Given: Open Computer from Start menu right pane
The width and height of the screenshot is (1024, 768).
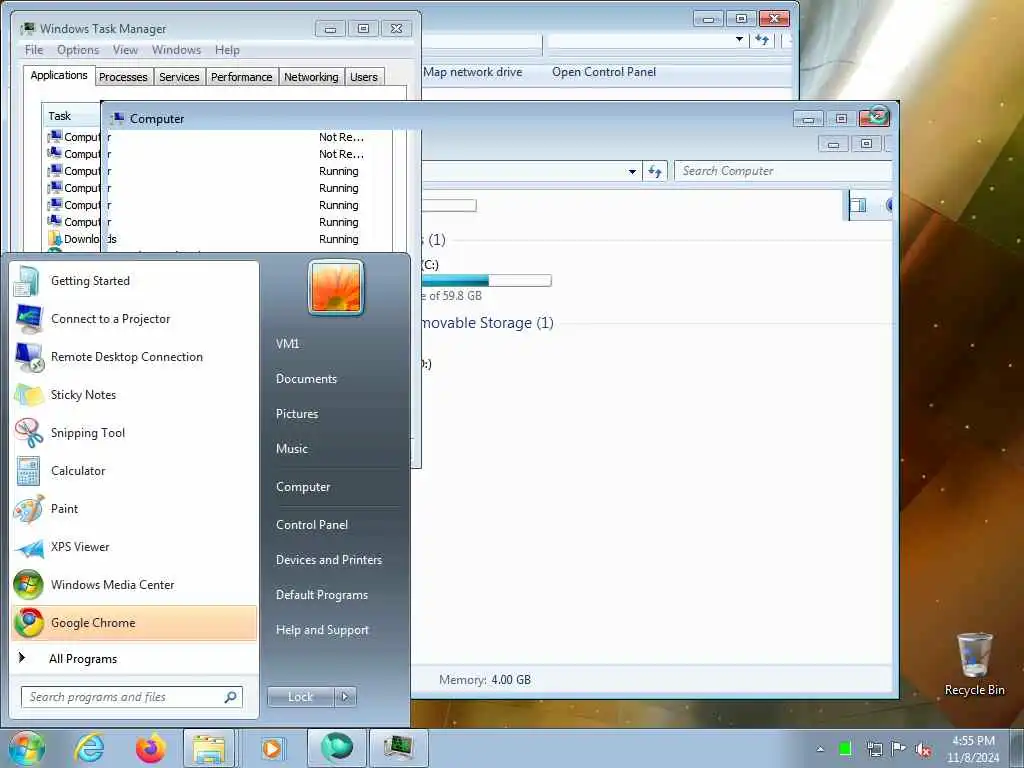Looking at the screenshot, I should point(303,487).
